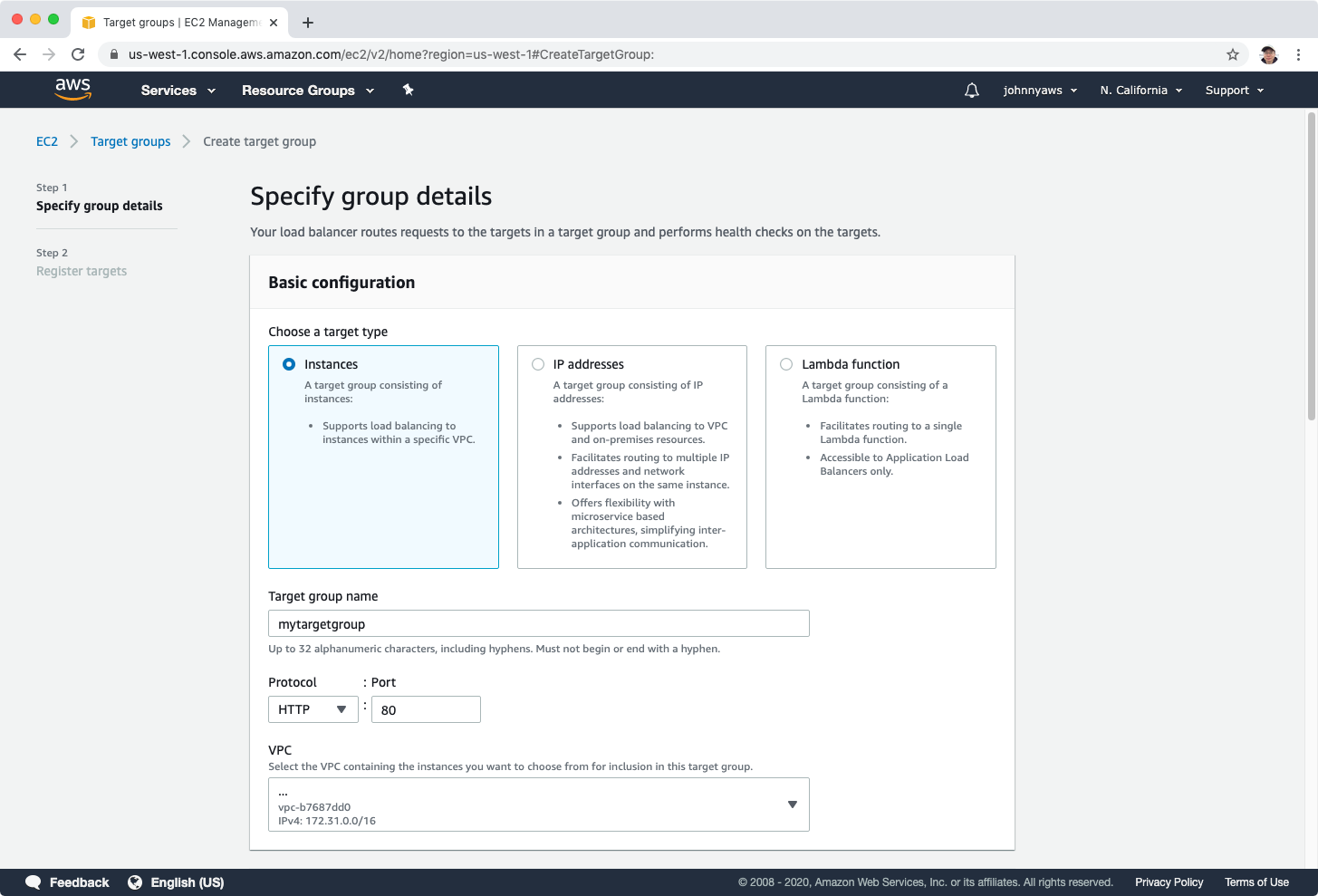Click the globe language icon

click(135, 882)
